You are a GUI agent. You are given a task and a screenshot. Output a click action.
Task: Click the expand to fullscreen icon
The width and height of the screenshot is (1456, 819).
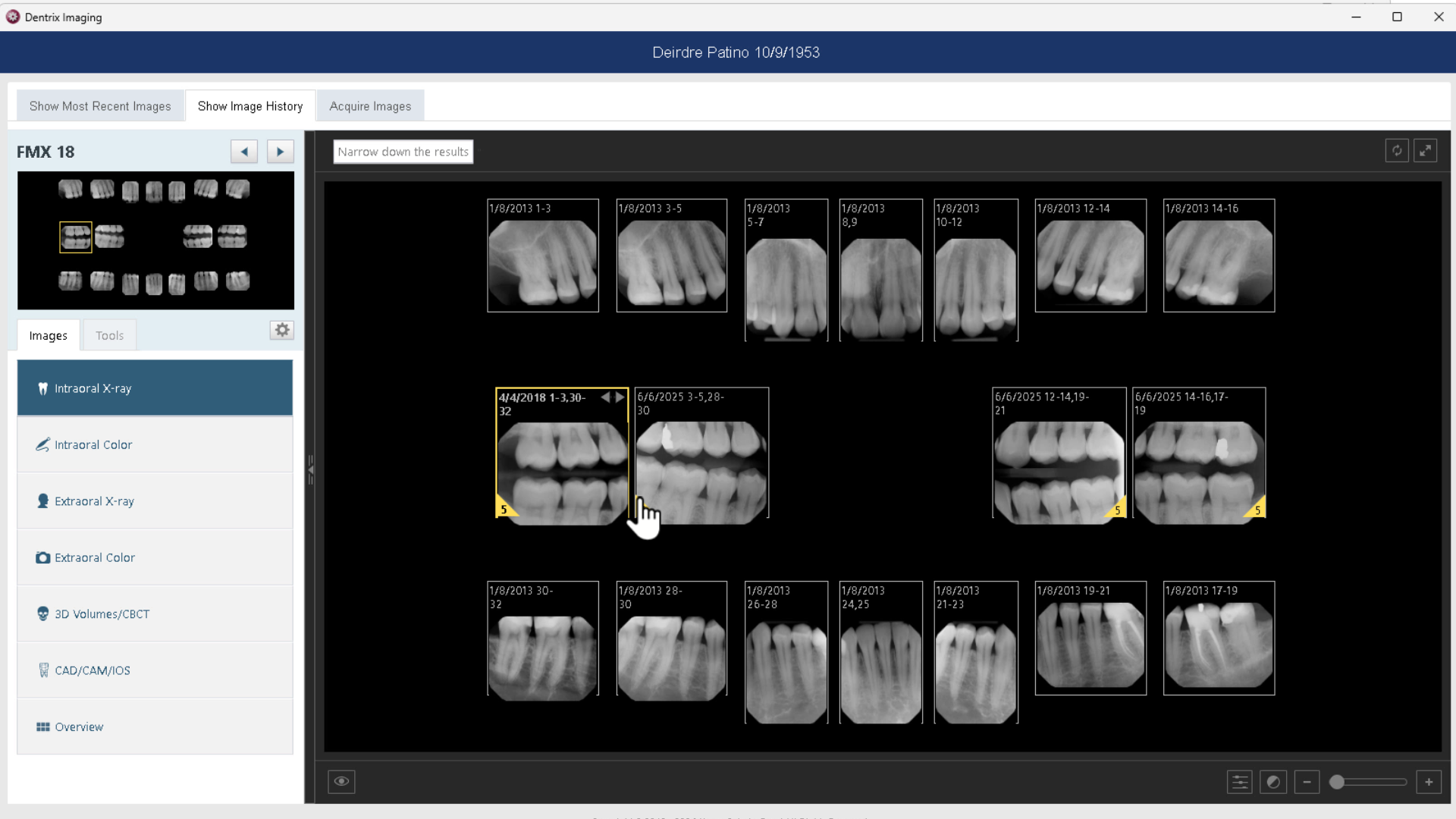(x=1426, y=151)
